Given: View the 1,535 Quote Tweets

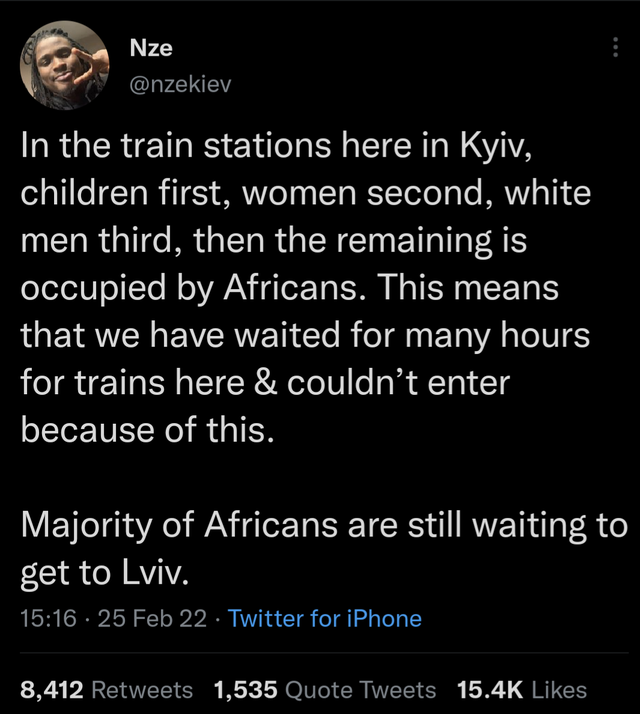Looking at the screenshot, I should (325, 689).
